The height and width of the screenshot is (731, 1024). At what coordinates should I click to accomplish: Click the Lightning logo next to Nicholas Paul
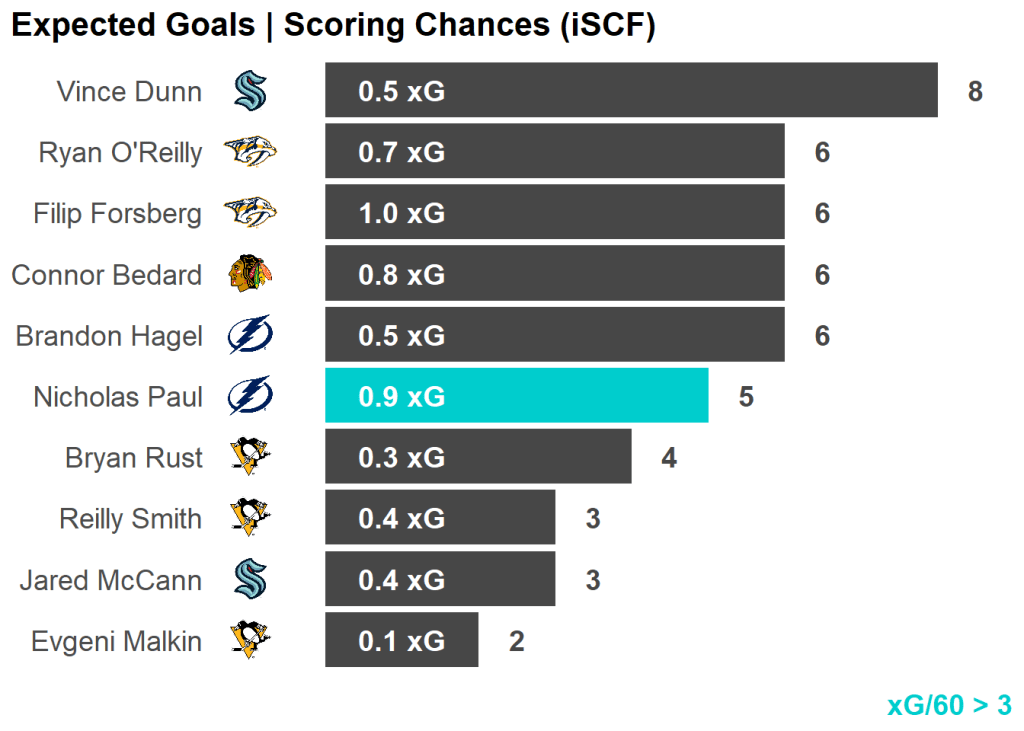point(249,397)
